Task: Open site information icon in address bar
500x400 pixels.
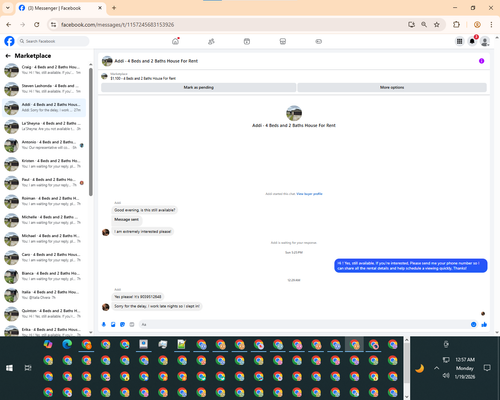Action: pyautogui.click(x=53, y=25)
